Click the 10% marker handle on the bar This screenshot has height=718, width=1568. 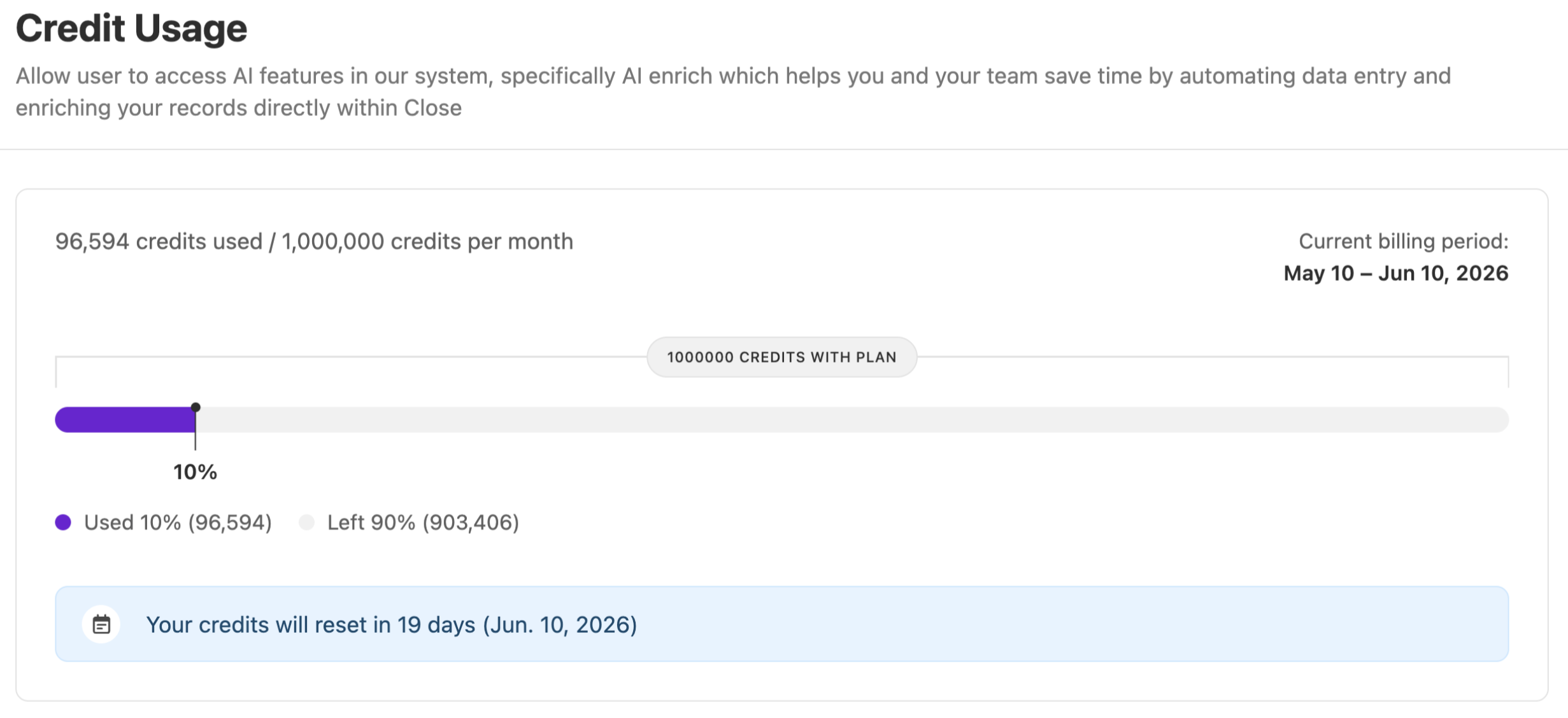click(x=196, y=407)
